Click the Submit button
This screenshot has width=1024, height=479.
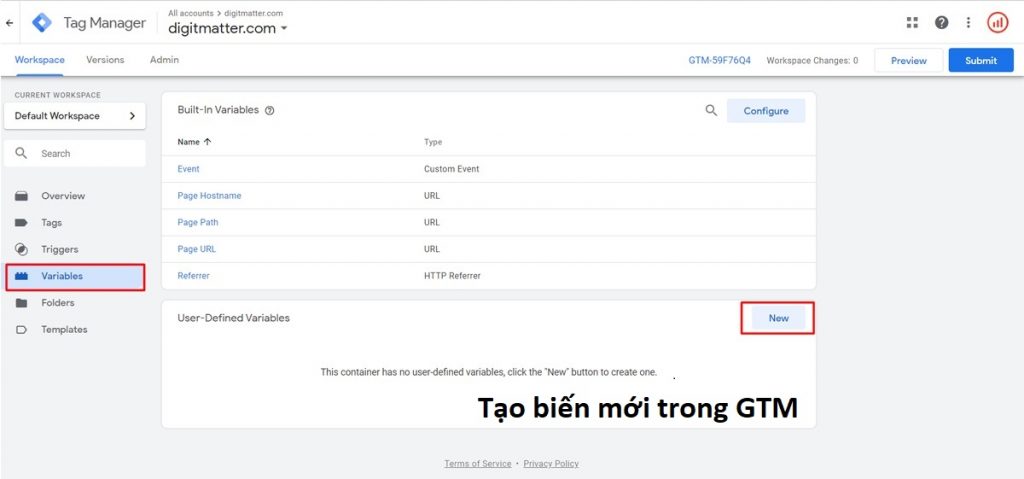[x=980, y=61]
